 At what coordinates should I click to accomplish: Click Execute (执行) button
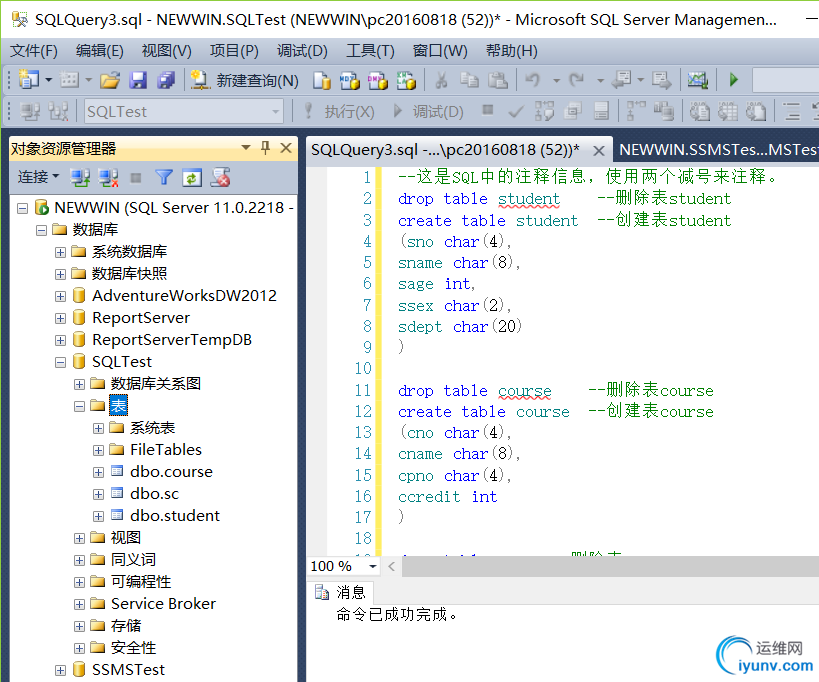[340, 111]
